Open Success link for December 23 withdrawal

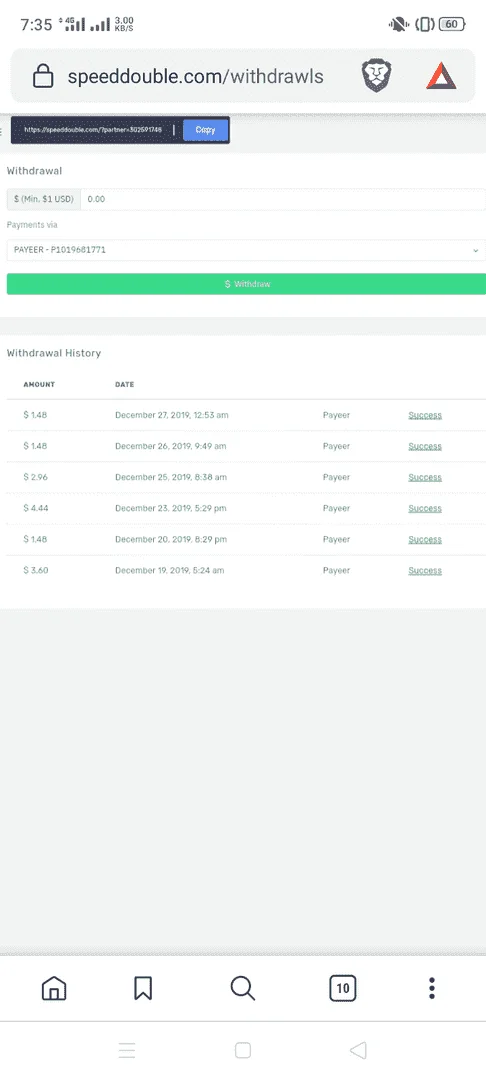(425, 508)
